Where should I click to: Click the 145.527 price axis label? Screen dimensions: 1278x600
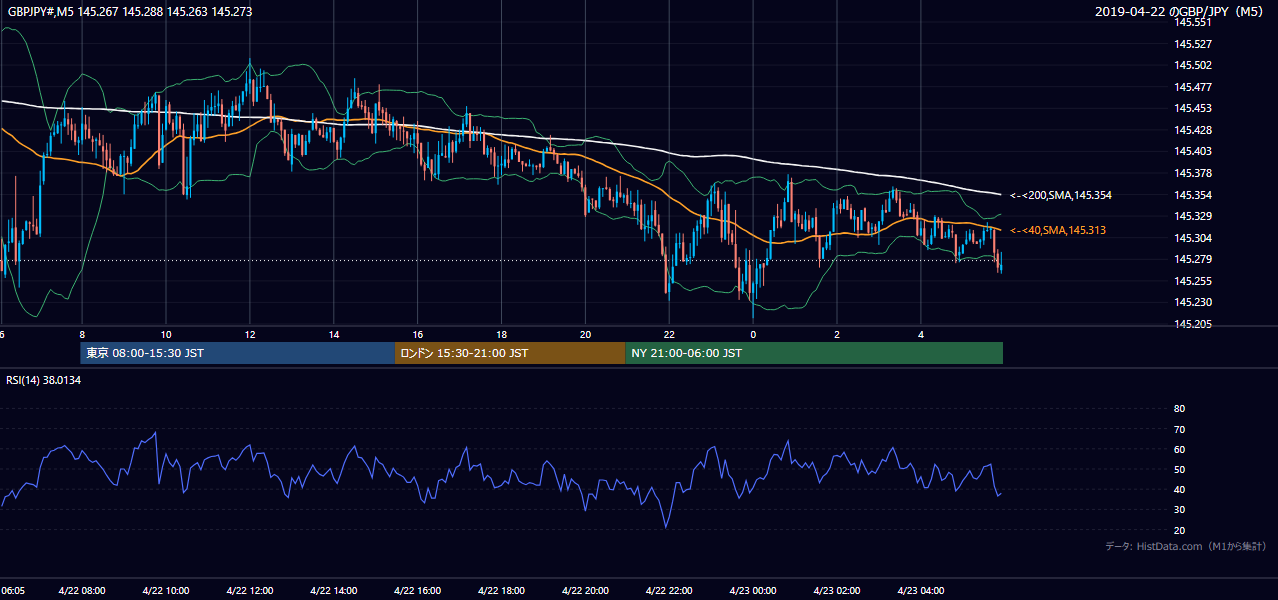1192,44
